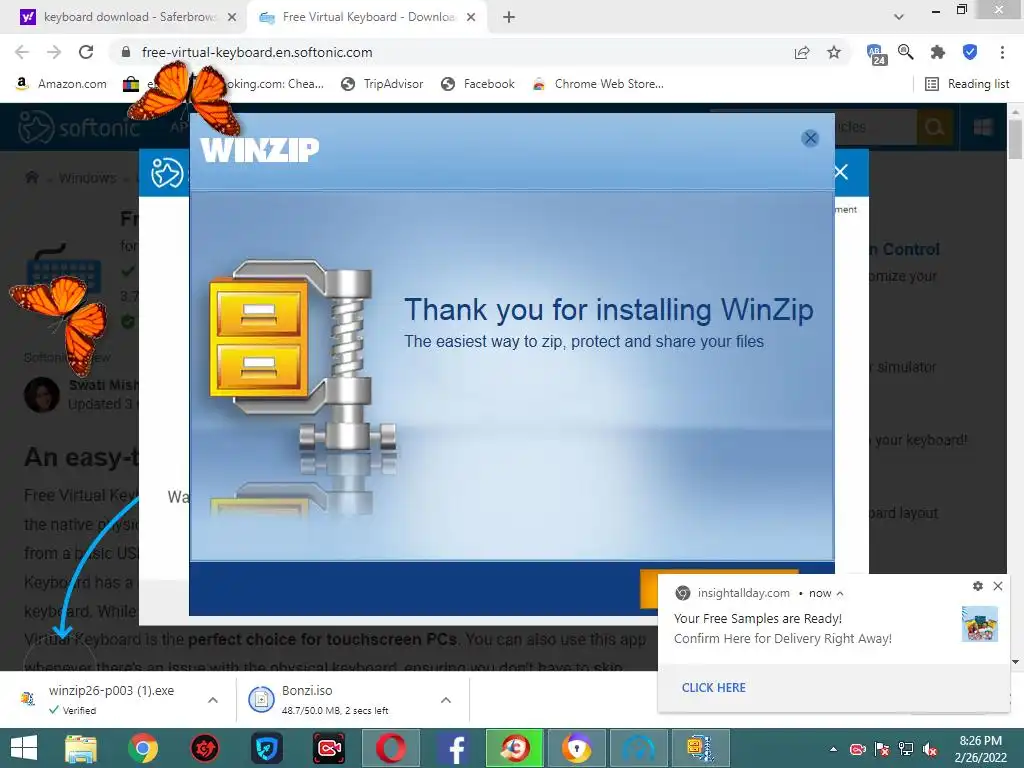Launch Google Chrome from the taskbar
Viewport: 1024px width, 768px height.
(142, 748)
